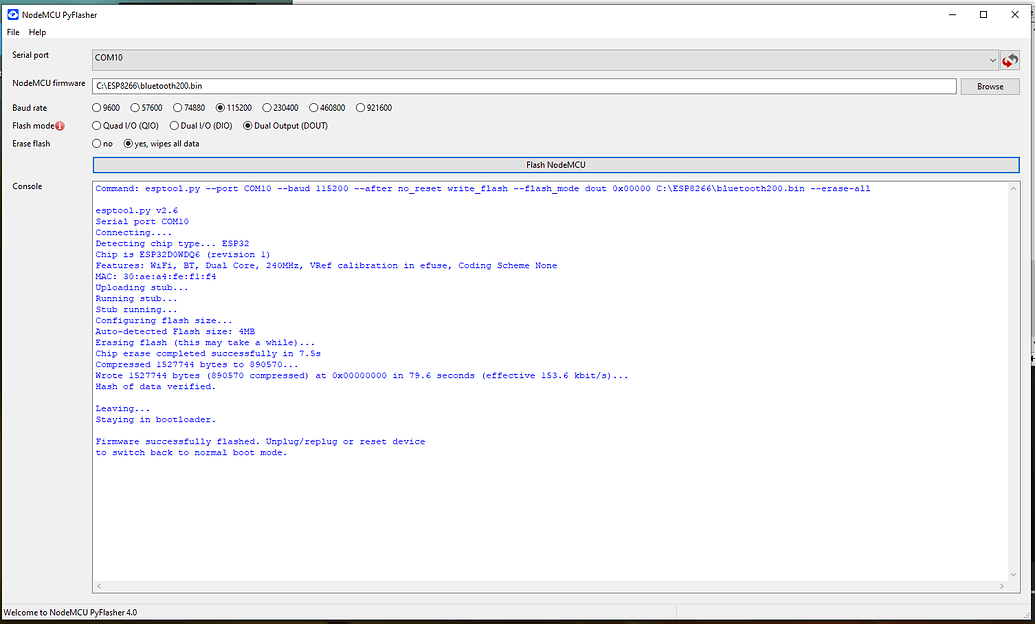Open the Help menu
This screenshot has height=624, width=1035.
coord(37,32)
